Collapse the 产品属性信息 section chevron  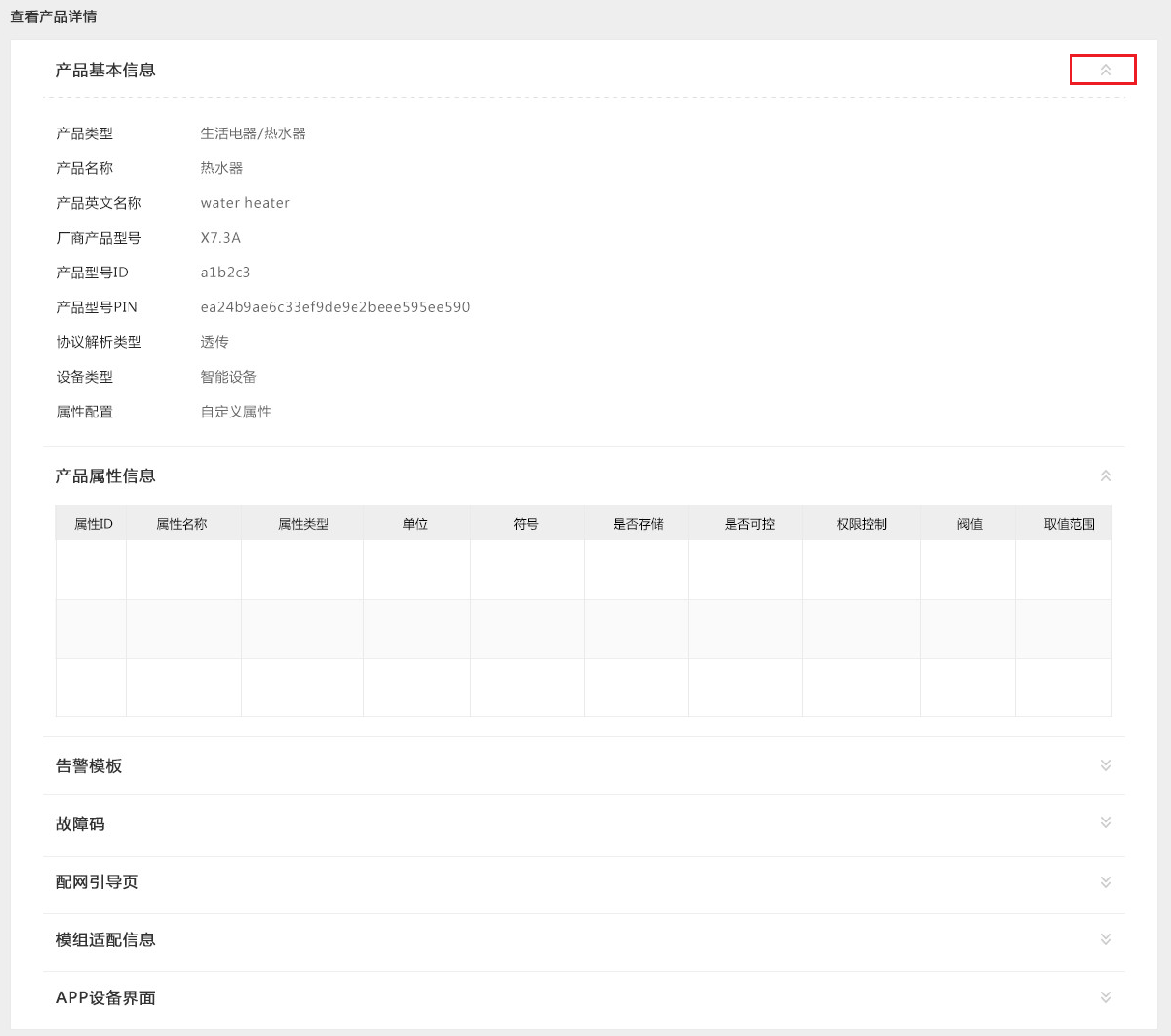click(x=1105, y=475)
